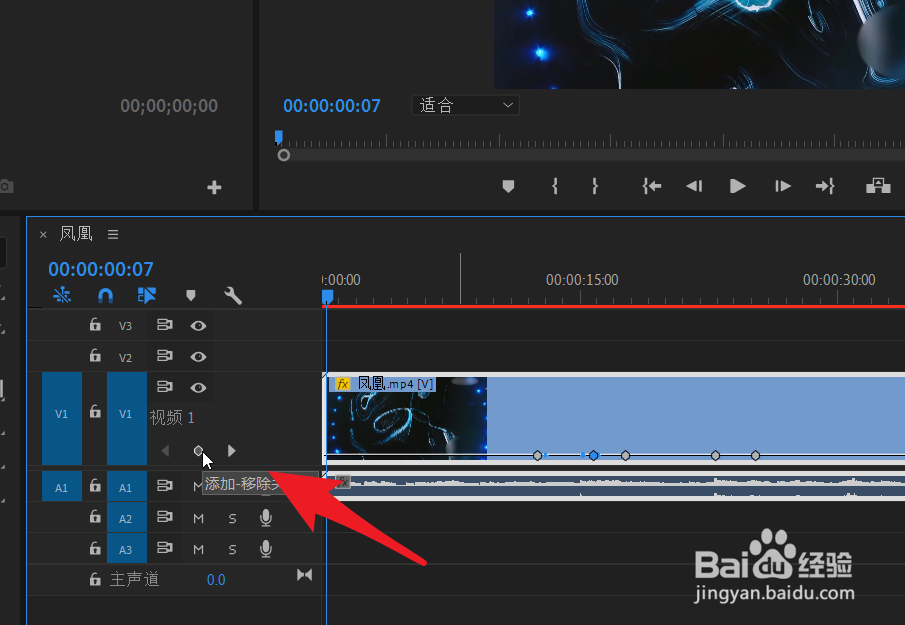Click the Add Marker button in program monitor
This screenshot has width=905, height=625.
coord(508,186)
